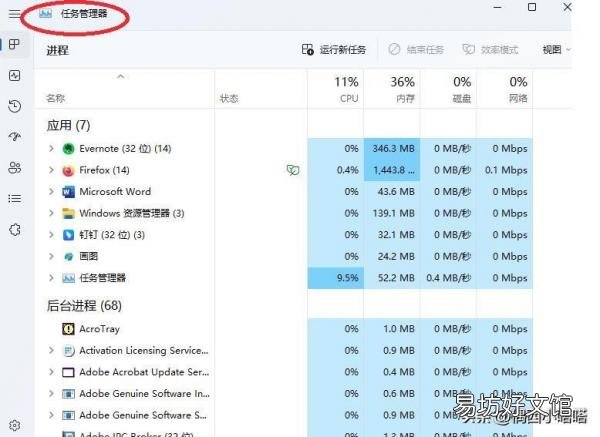Viewport: 600px width, 437px height.
Task: Expand the Evernote process group
Action: coord(51,148)
